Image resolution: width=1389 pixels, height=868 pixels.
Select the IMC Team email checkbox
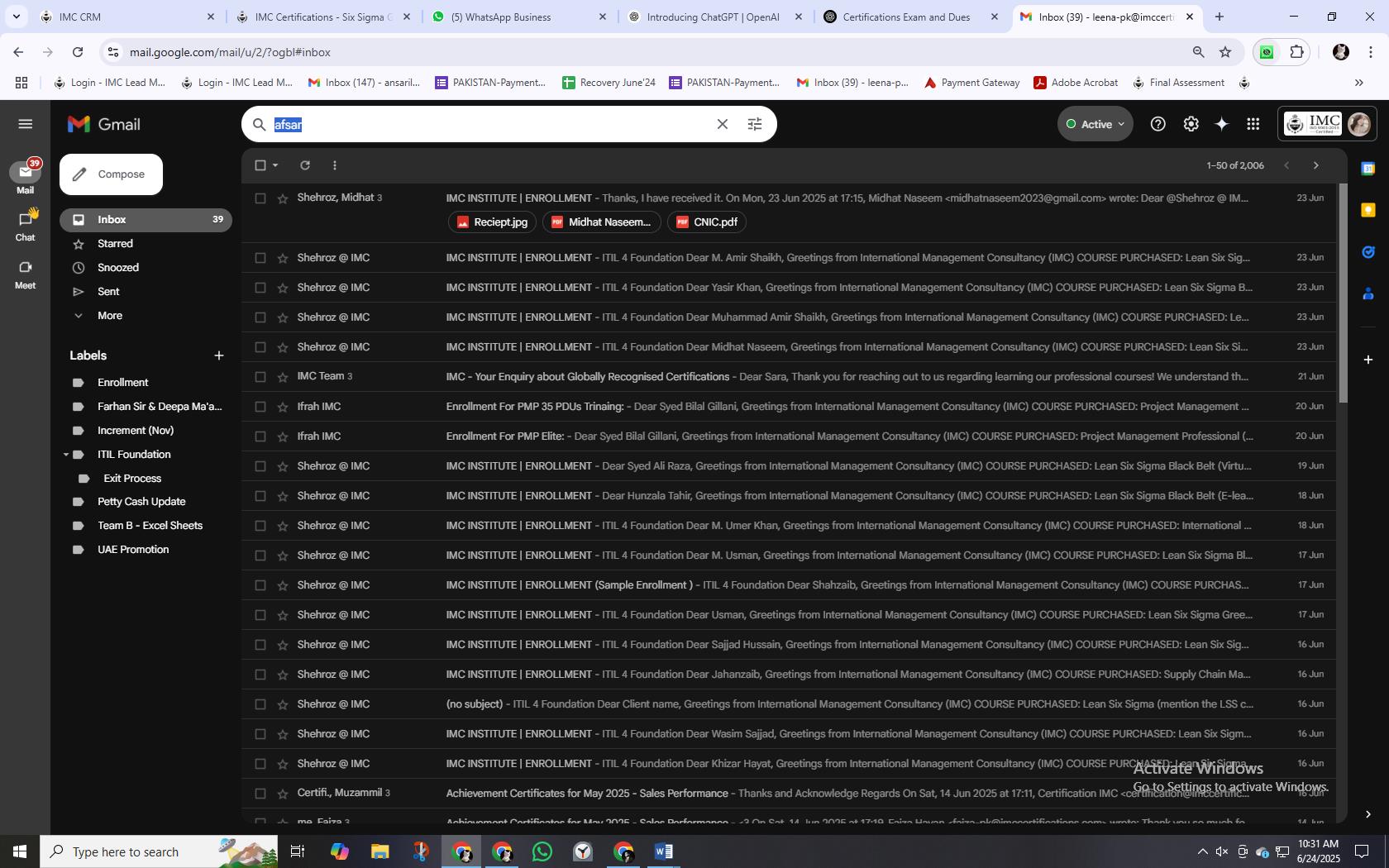(260, 377)
